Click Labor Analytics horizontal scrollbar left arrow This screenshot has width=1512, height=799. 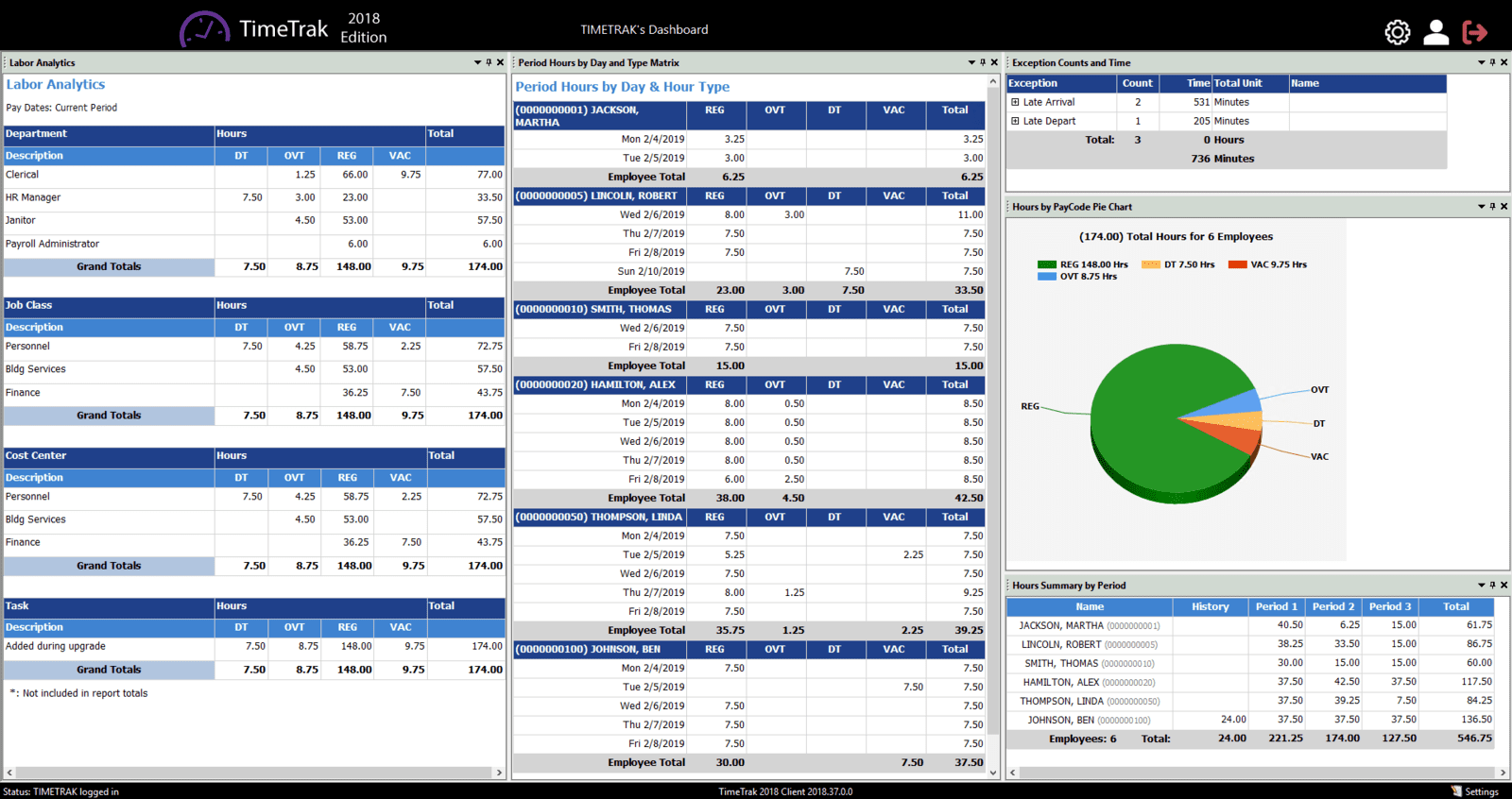pos(9,773)
